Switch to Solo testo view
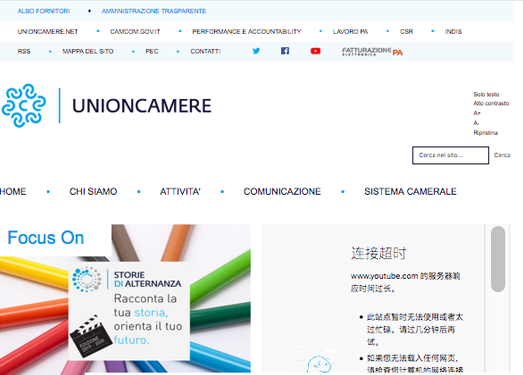 pyautogui.click(x=486, y=94)
